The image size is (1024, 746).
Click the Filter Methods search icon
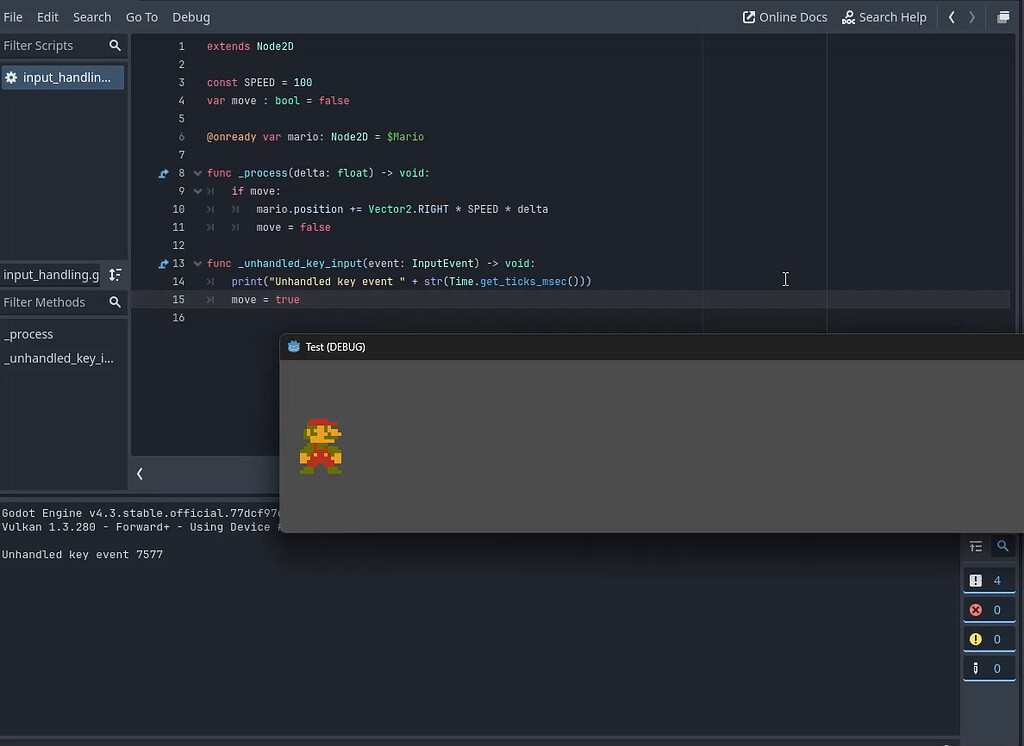tap(115, 302)
